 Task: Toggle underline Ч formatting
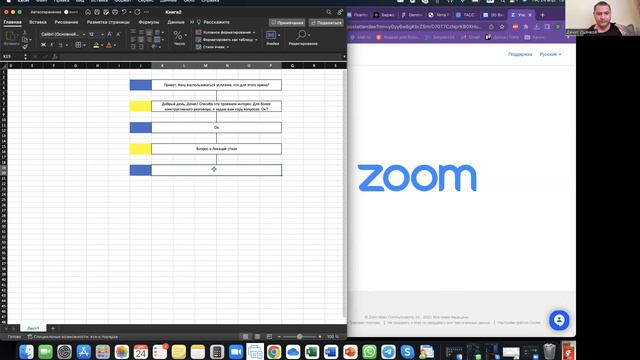point(60,45)
